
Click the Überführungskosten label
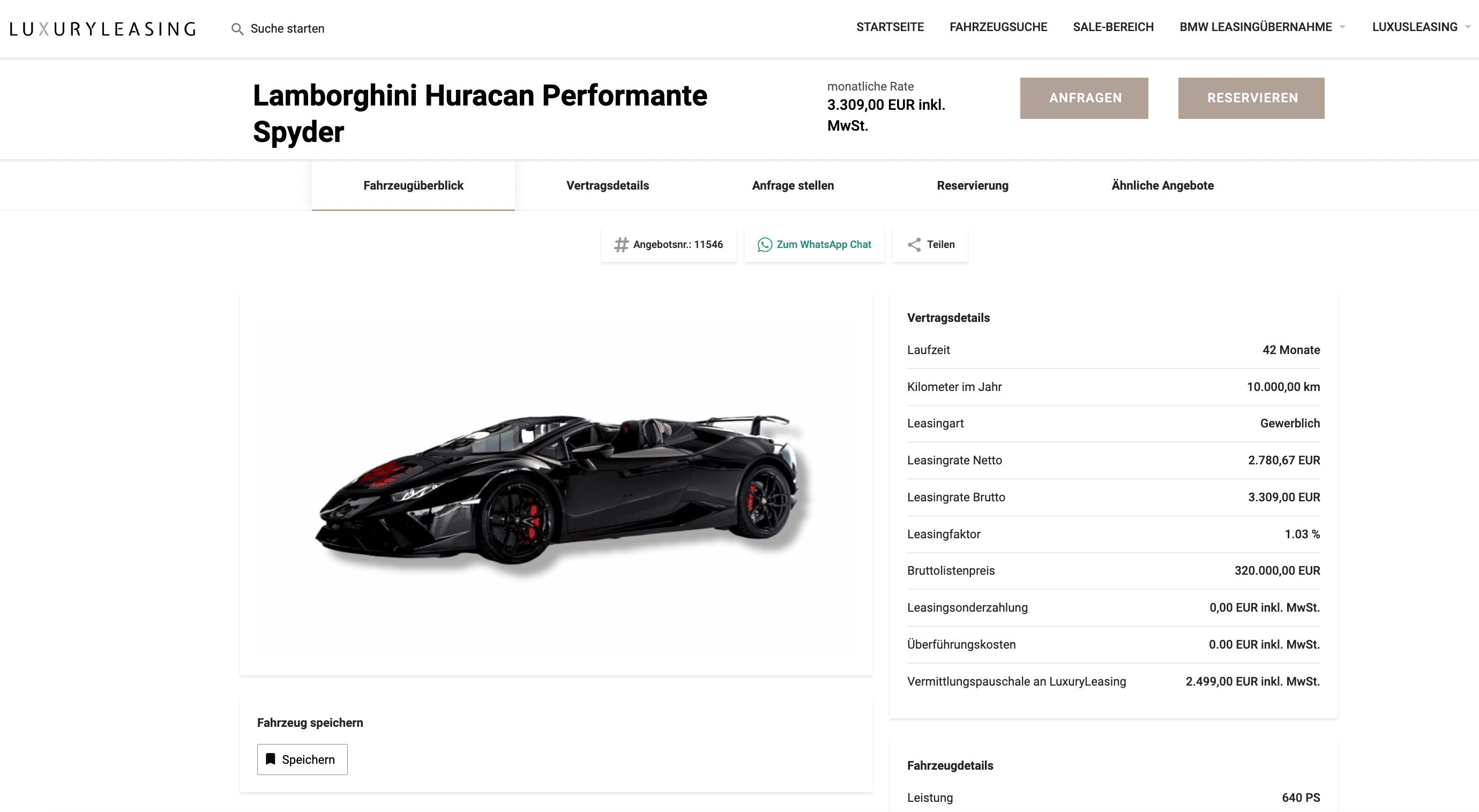(962, 645)
